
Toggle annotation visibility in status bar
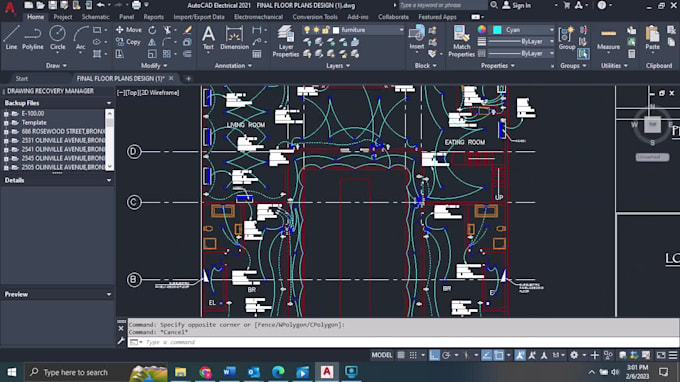pyautogui.click(x=520, y=355)
